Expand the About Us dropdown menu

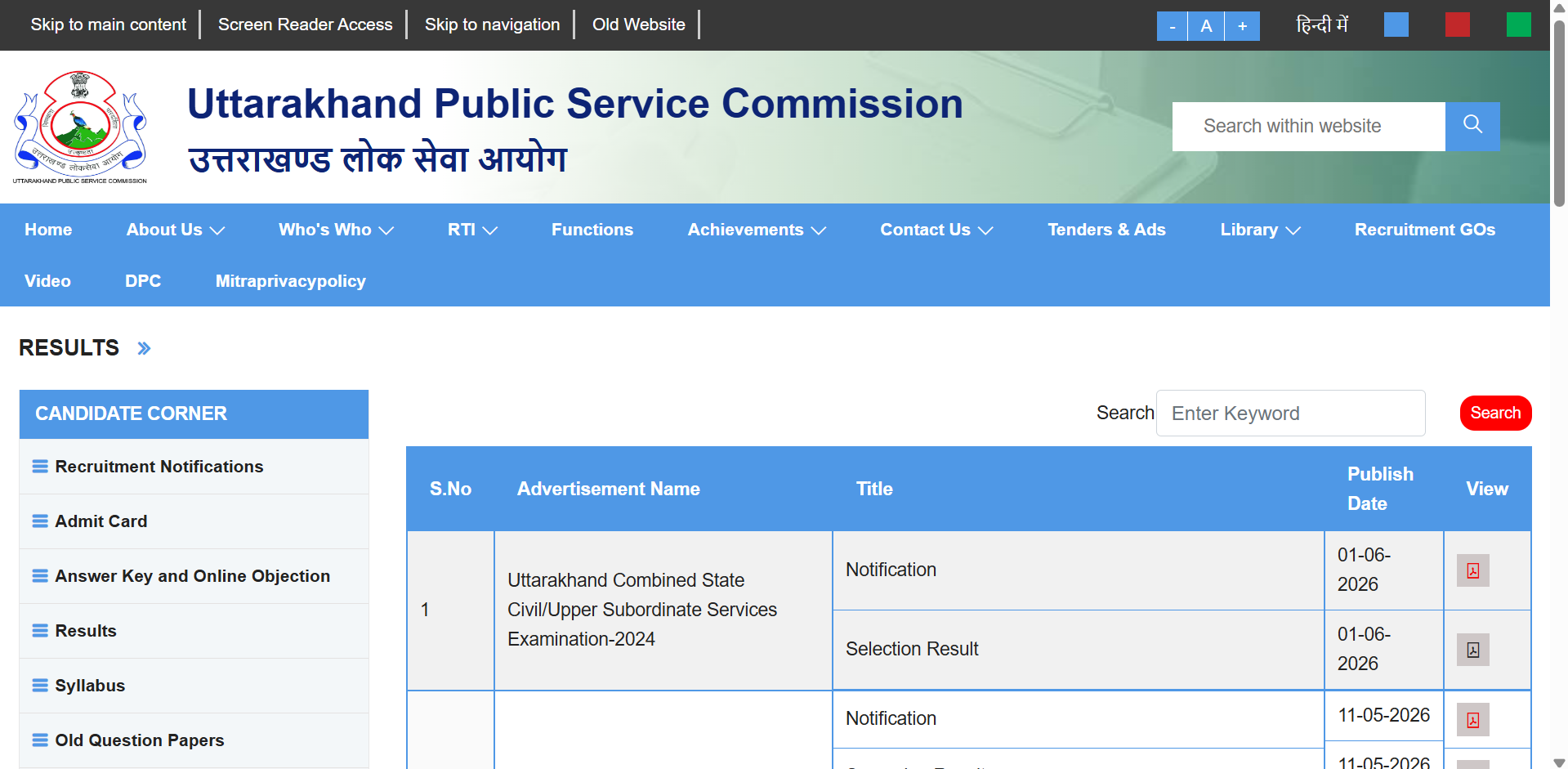[176, 230]
